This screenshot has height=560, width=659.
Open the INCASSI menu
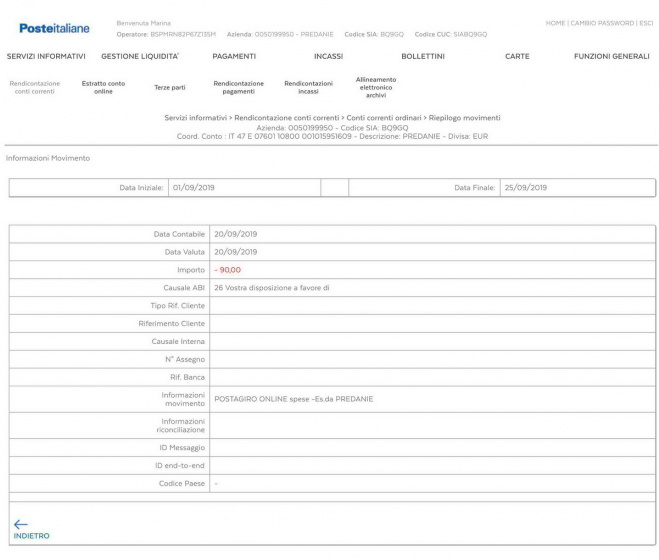(x=329, y=56)
